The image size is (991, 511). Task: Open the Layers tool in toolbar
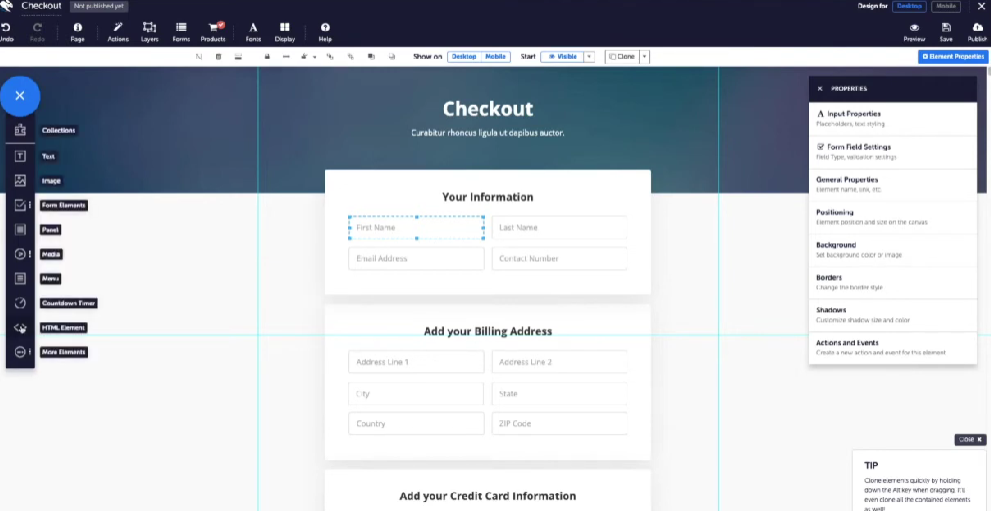tap(149, 31)
